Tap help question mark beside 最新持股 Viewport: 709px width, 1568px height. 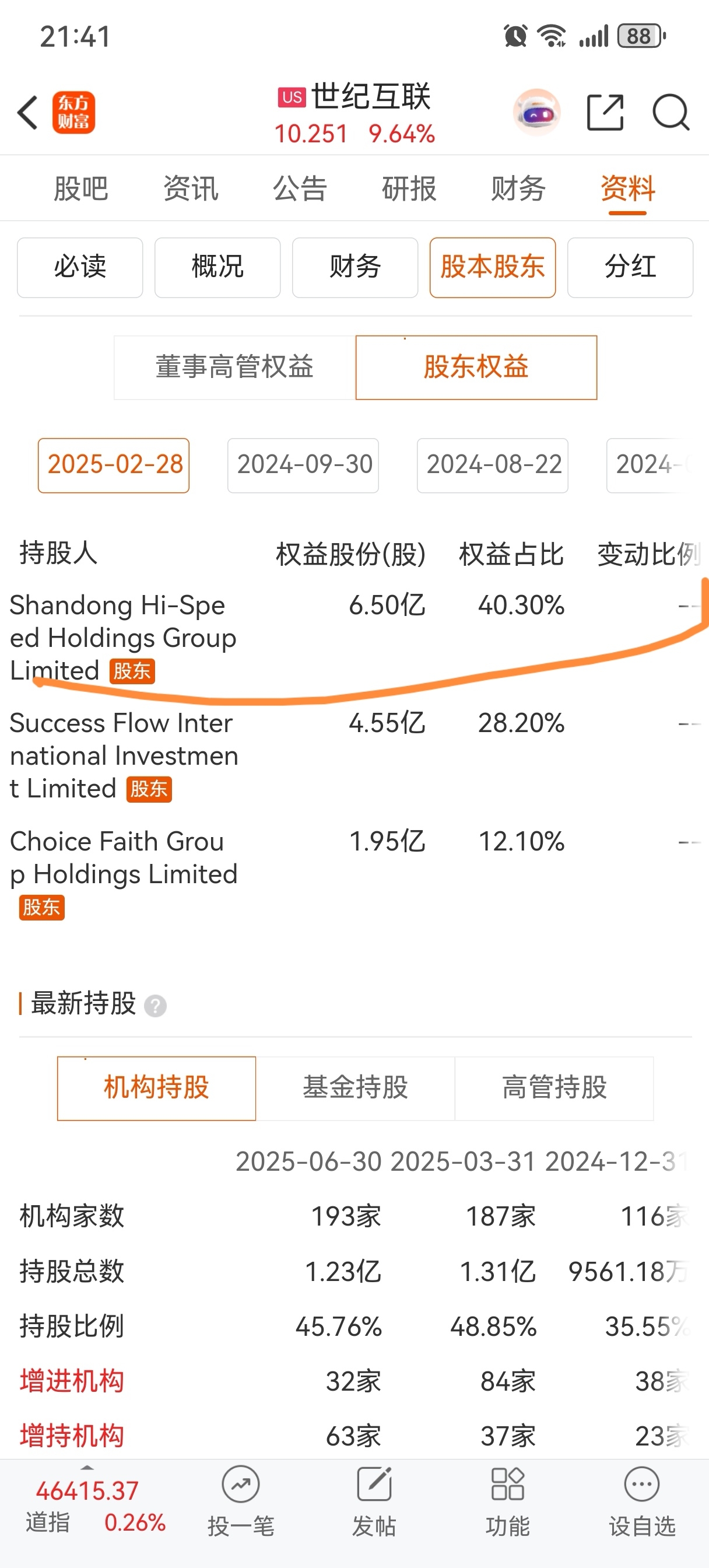pos(155,1006)
